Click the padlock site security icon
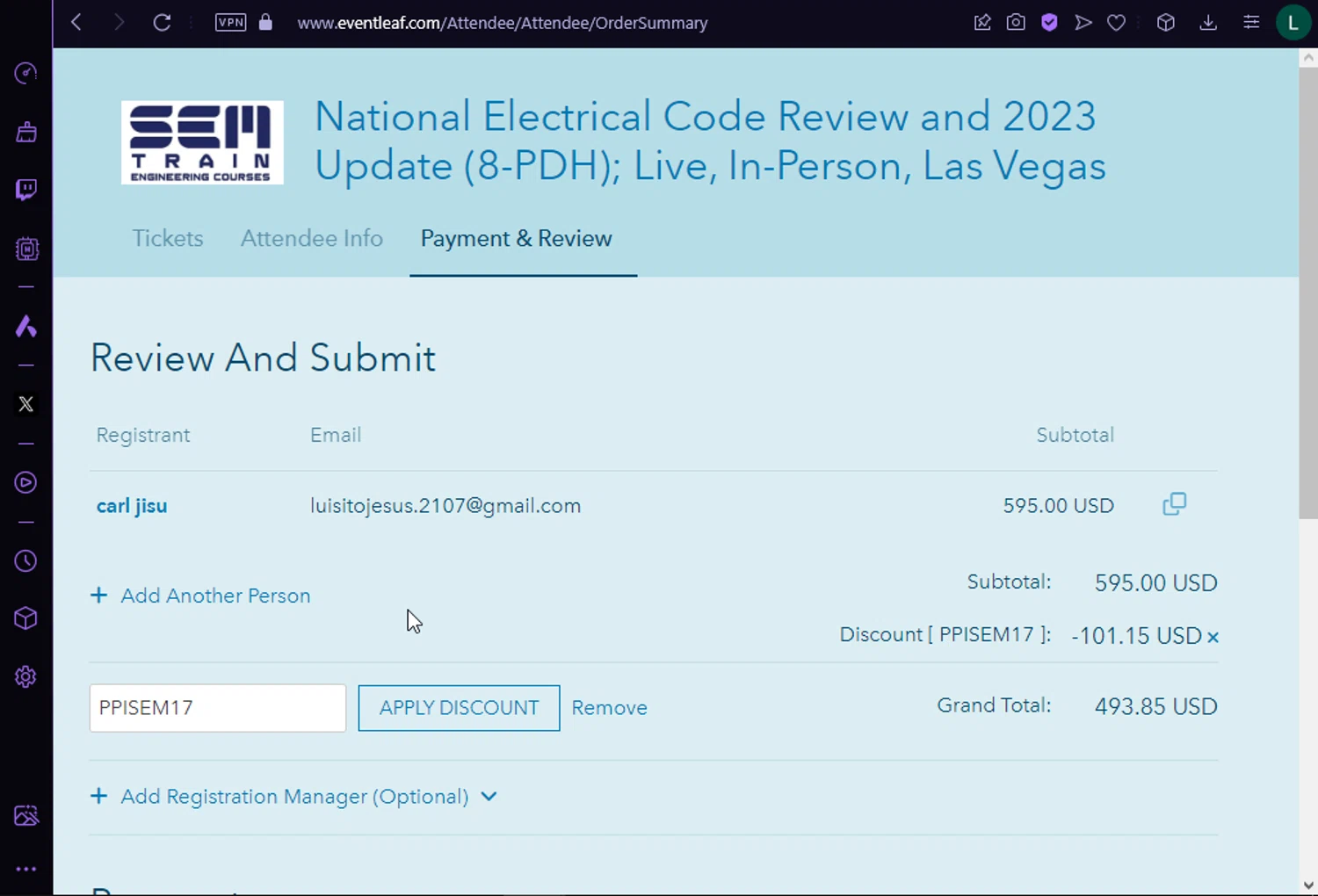This screenshot has height=896, width=1318. click(x=265, y=22)
